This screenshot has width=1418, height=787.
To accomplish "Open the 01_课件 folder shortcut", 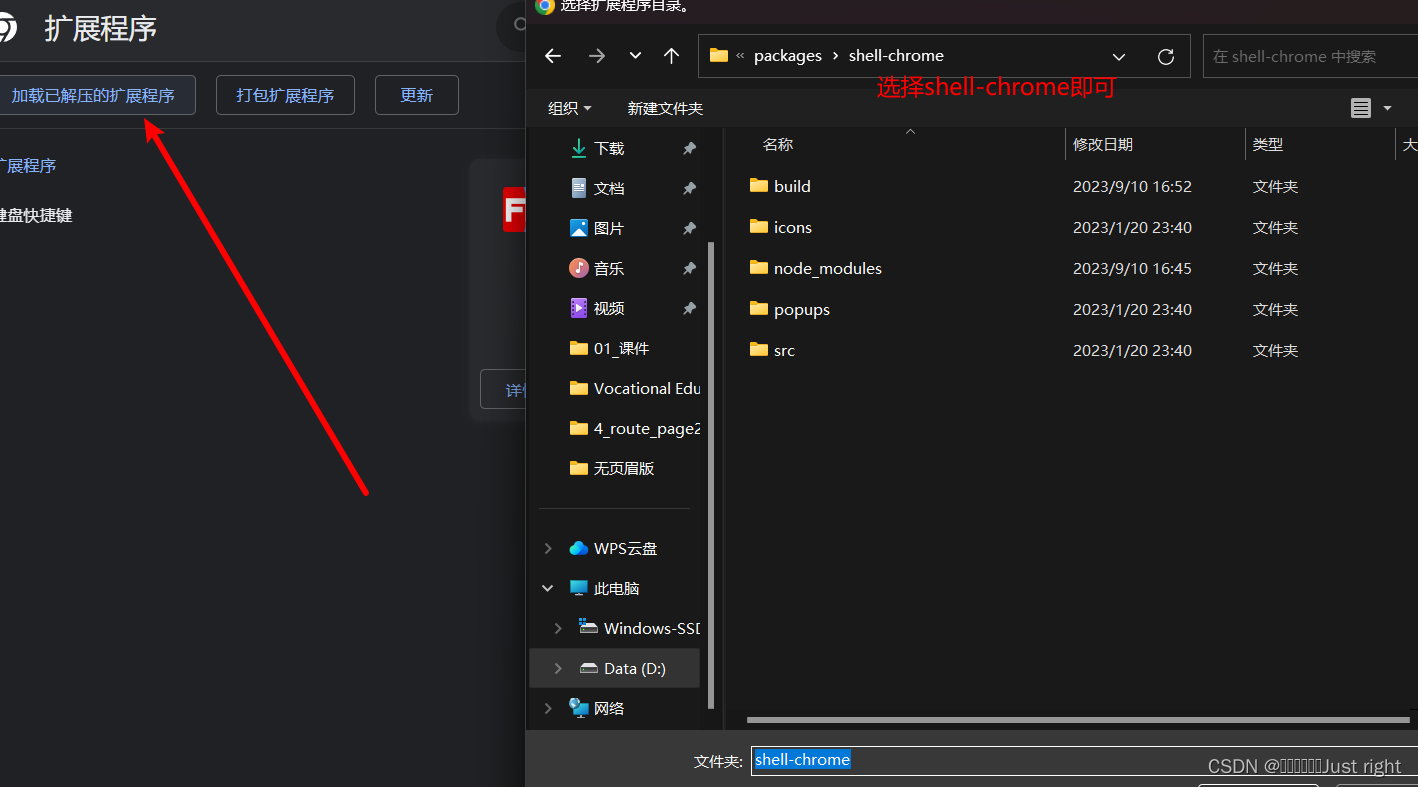I will click(609, 348).
